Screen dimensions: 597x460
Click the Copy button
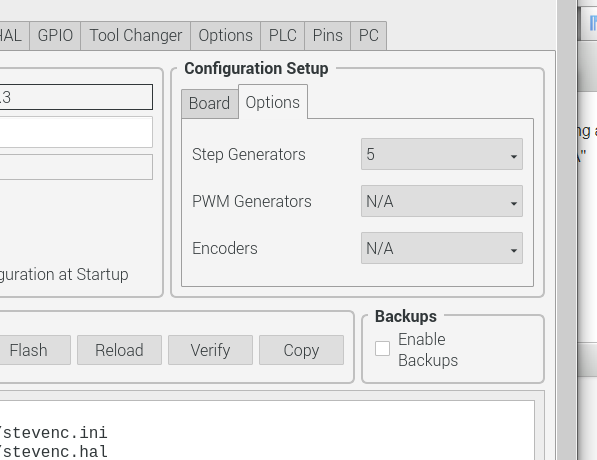click(302, 350)
